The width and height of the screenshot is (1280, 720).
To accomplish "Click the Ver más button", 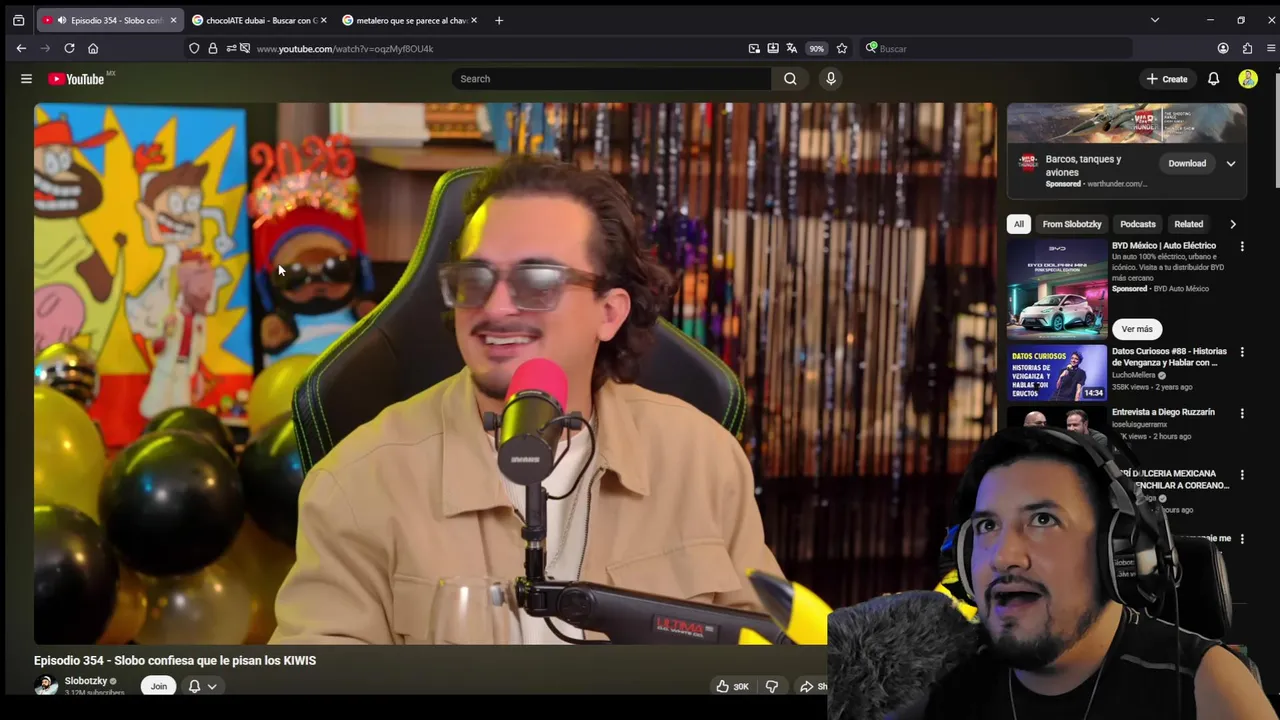I will point(1137,329).
